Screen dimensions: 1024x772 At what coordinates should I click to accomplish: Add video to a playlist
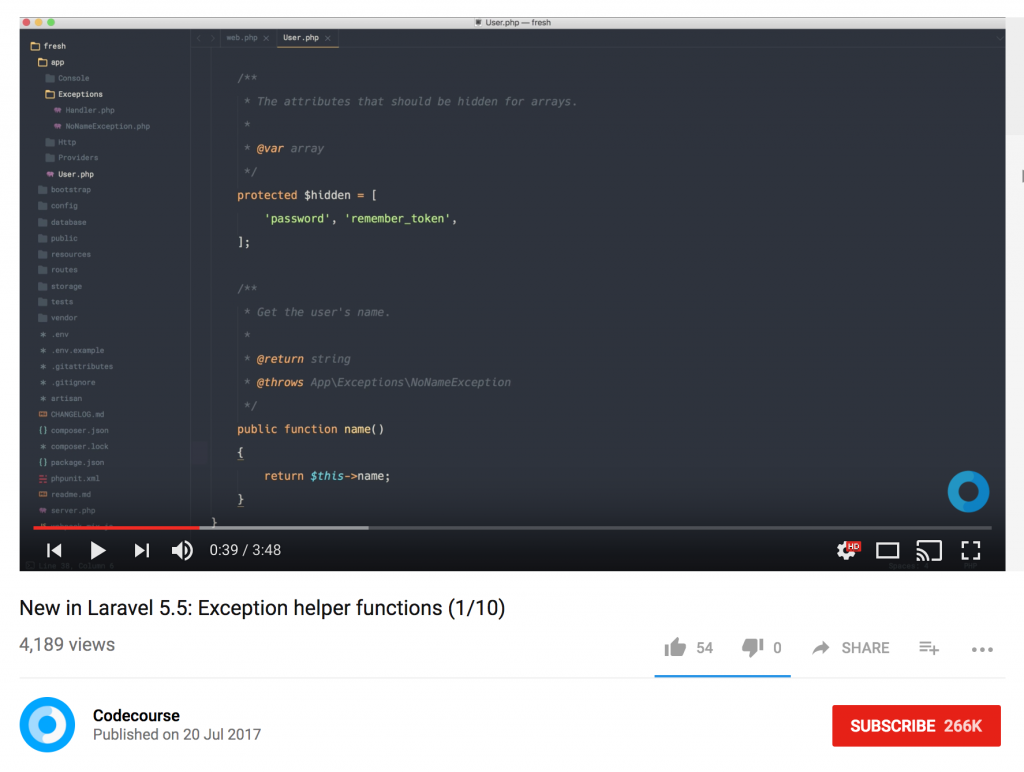pyautogui.click(x=929, y=648)
